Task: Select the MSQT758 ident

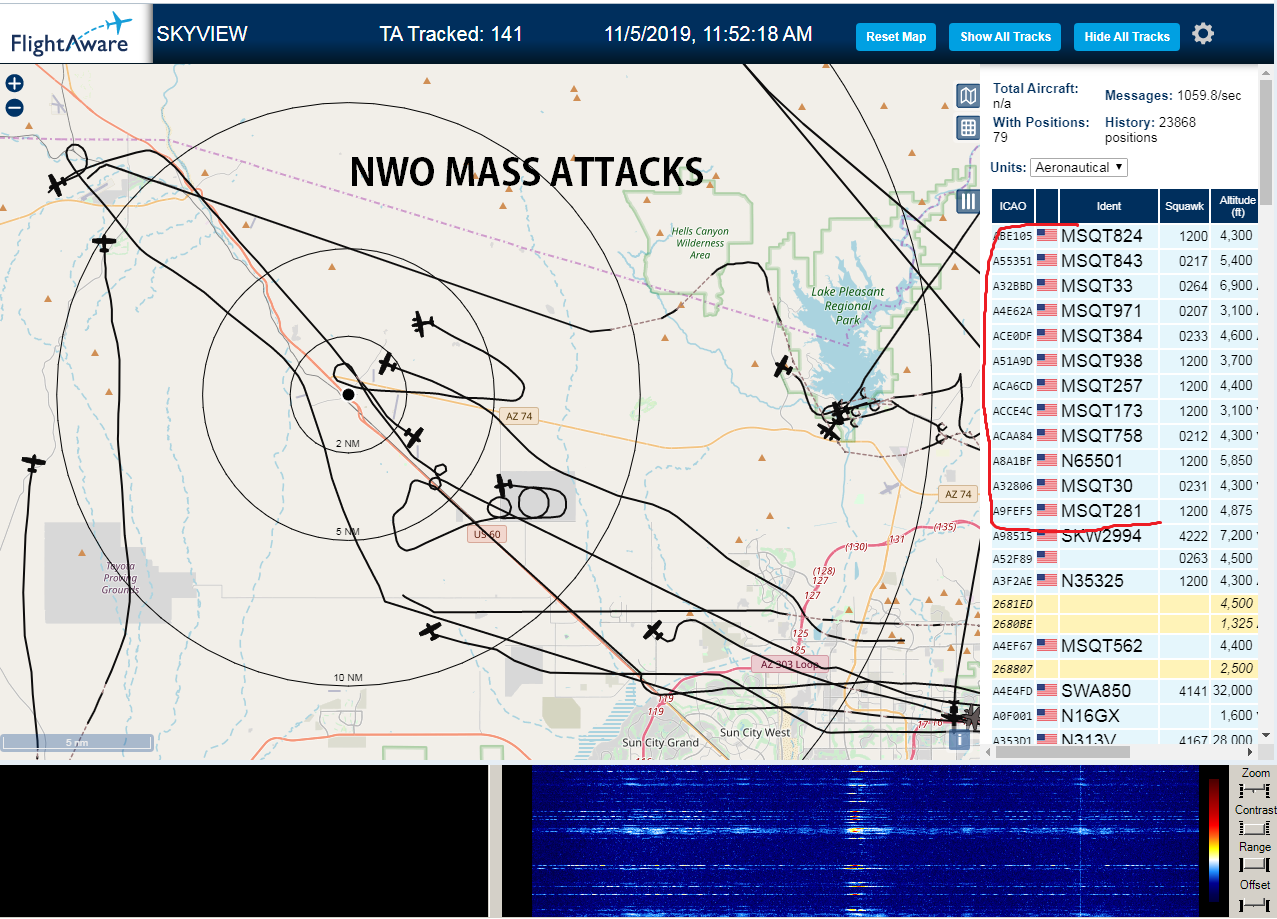Action: [1101, 436]
